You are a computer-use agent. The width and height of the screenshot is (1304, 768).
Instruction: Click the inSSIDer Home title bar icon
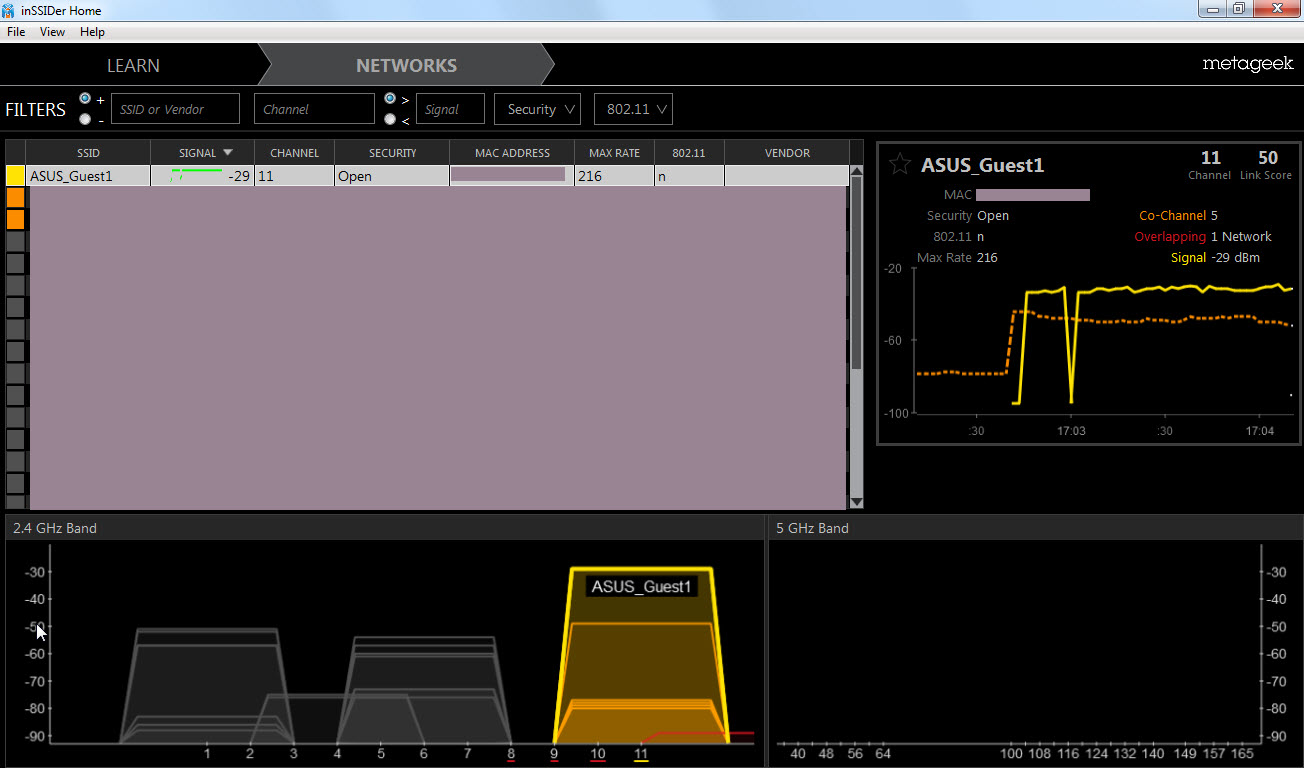pos(8,10)
